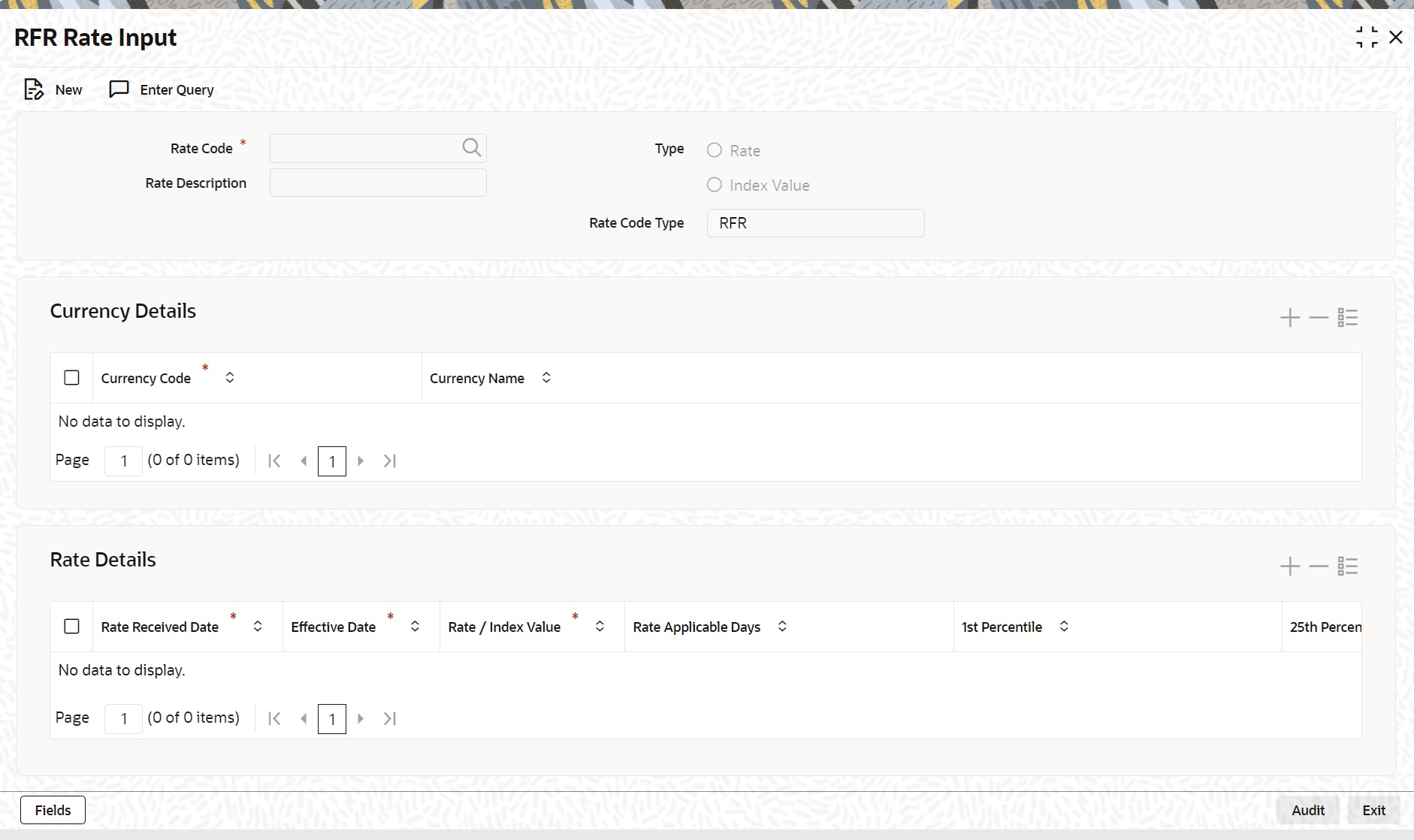Screen dimensions: 1414x840
Task: Click the Currency Details heading
Action: 123,311
